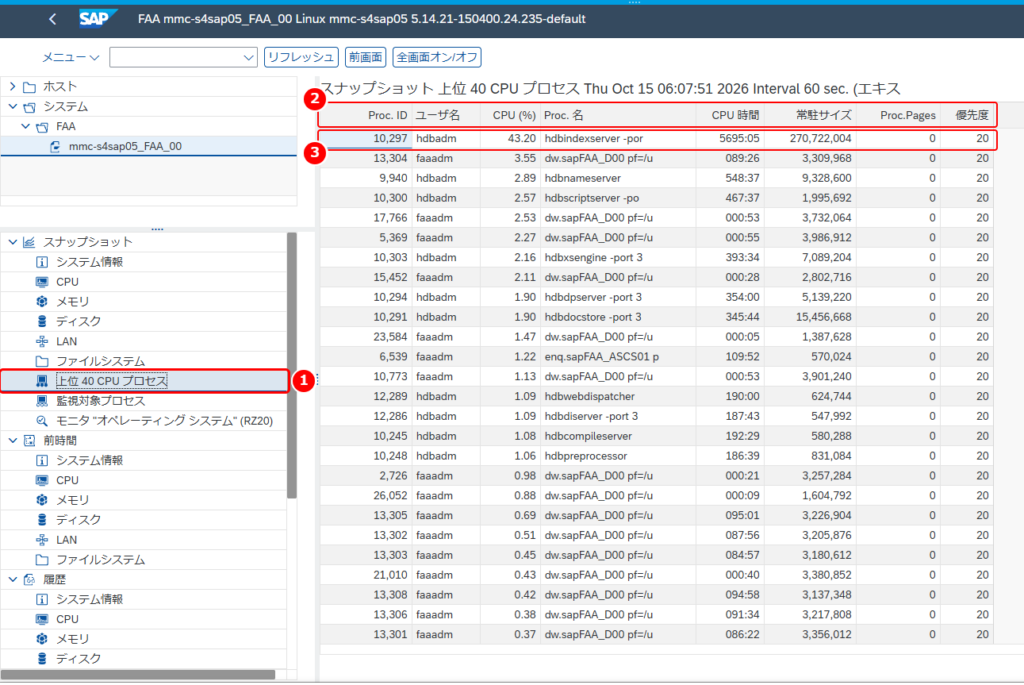Open CPU under 履歴
This screenshot has width=1024, height=685.
67,620
